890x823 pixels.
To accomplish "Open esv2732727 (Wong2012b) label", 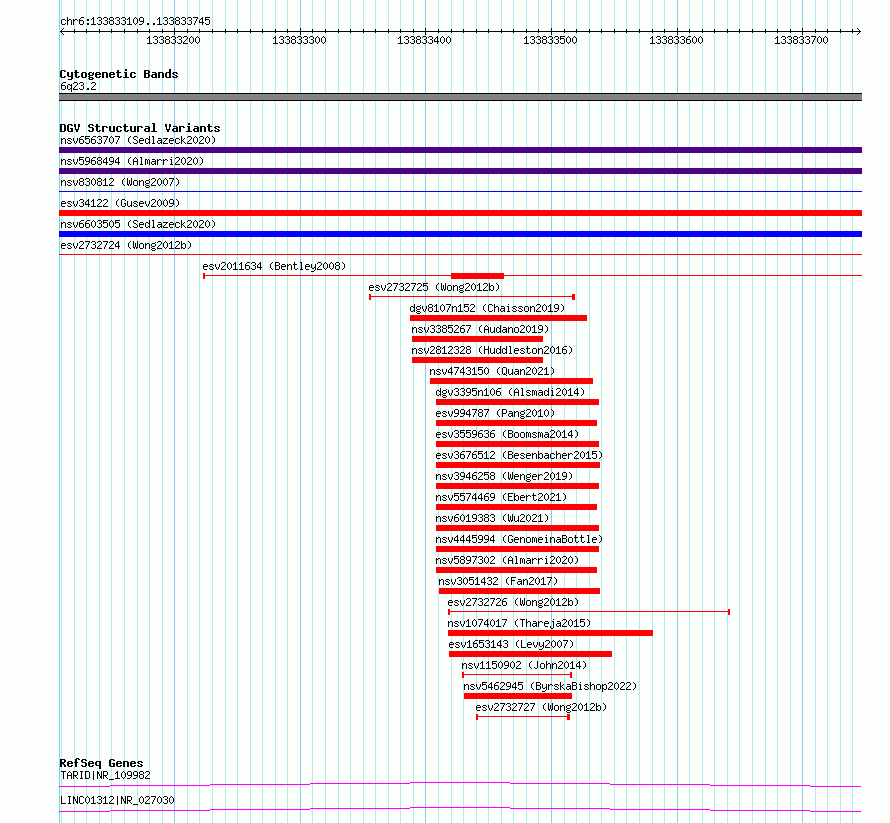I will pos(541,707).
